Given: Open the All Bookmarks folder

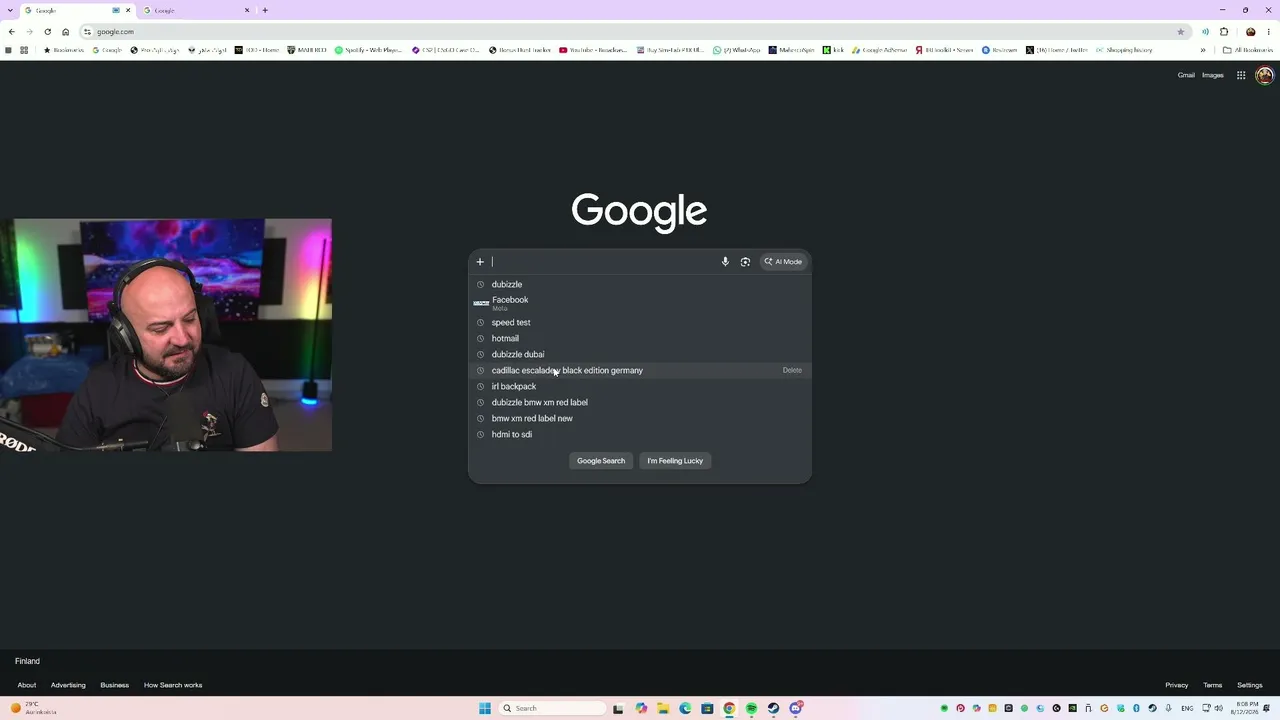Looking at the screenshot, I should click(1248, 50).
